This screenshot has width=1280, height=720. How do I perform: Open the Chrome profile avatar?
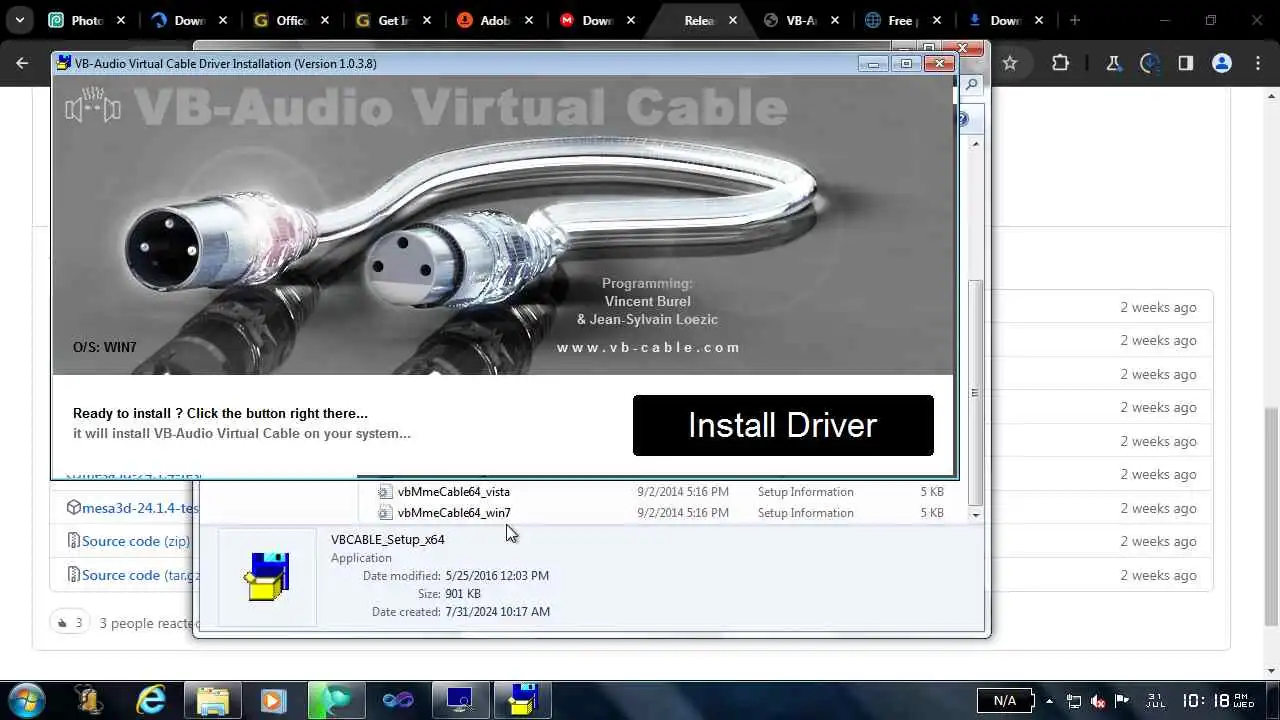click(1222, 63)
